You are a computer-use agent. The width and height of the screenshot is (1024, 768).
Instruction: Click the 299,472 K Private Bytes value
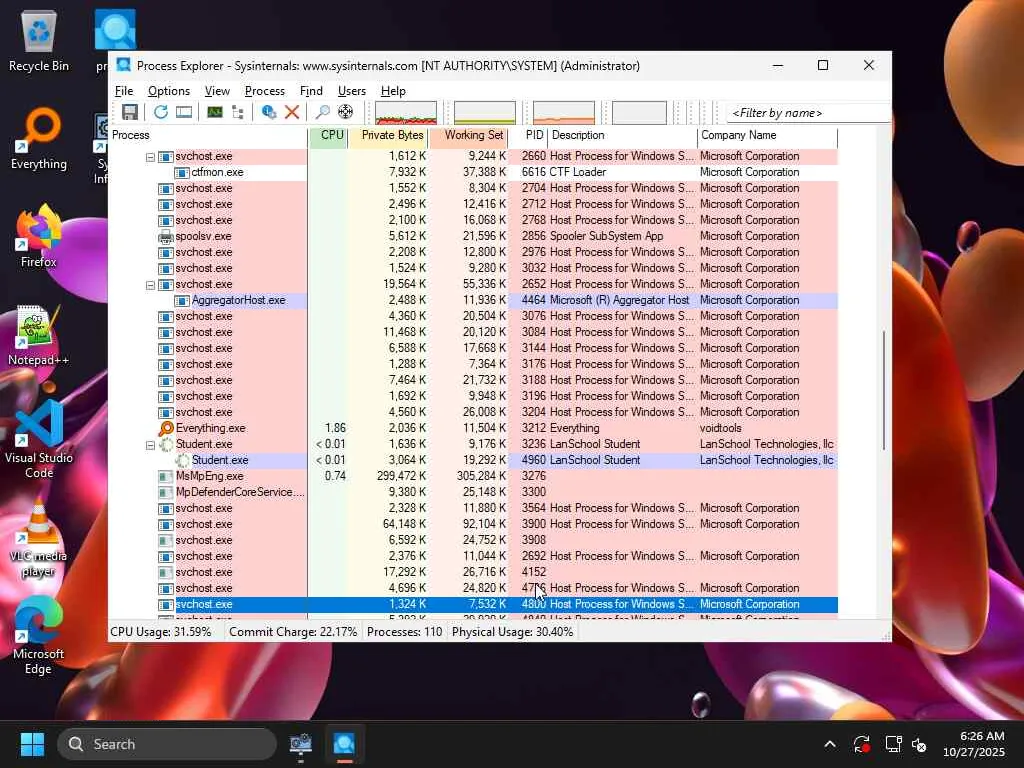point(402,476)
